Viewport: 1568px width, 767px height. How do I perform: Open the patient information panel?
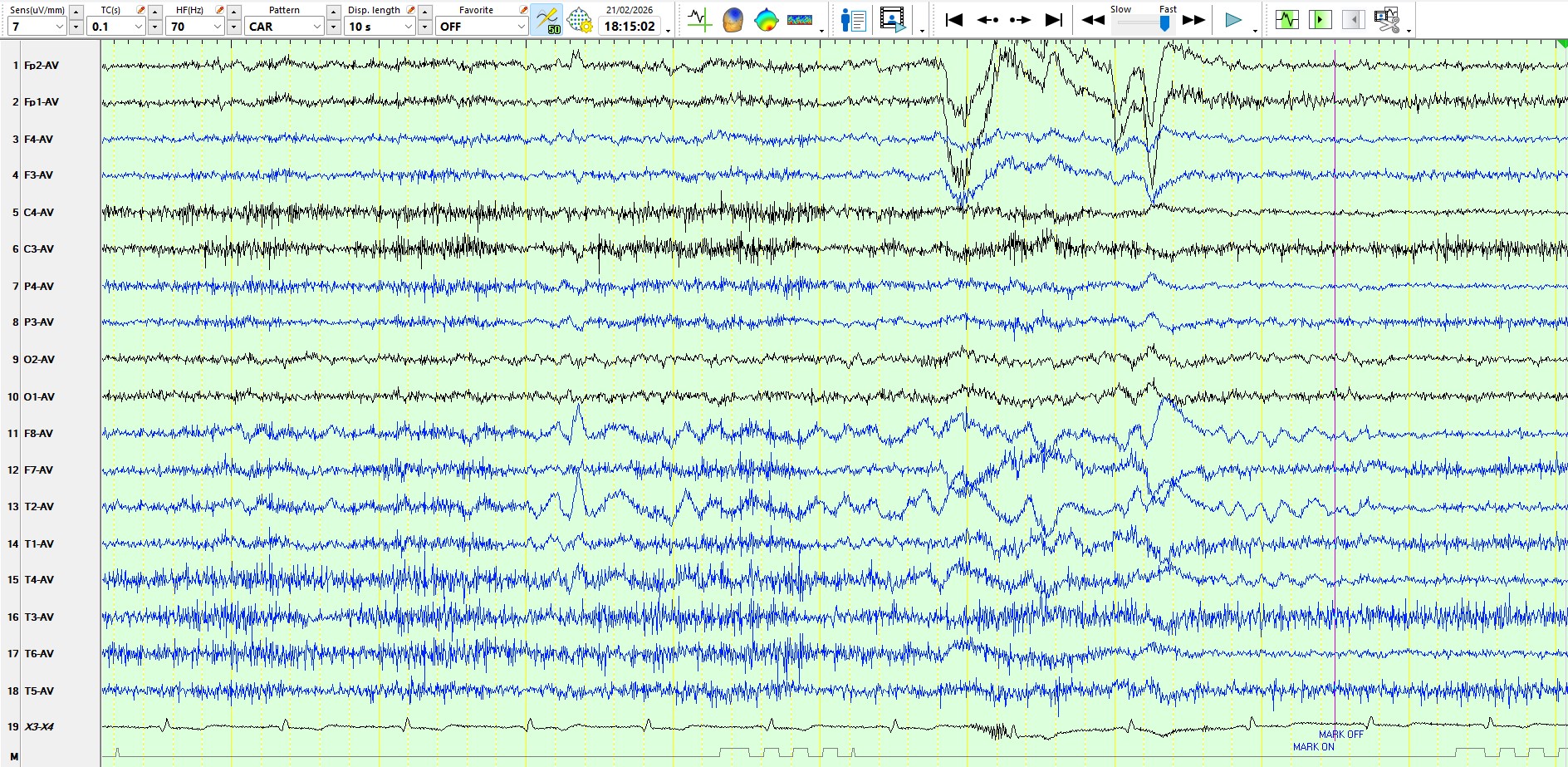(853, 20)
